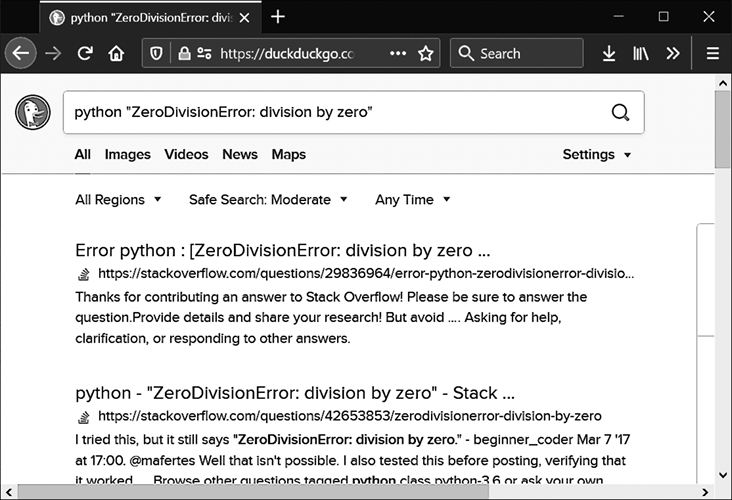This screenshot has height=500, width=732.
Task: Click the DuckDuckGo search query field
Action: click(330, 113)
